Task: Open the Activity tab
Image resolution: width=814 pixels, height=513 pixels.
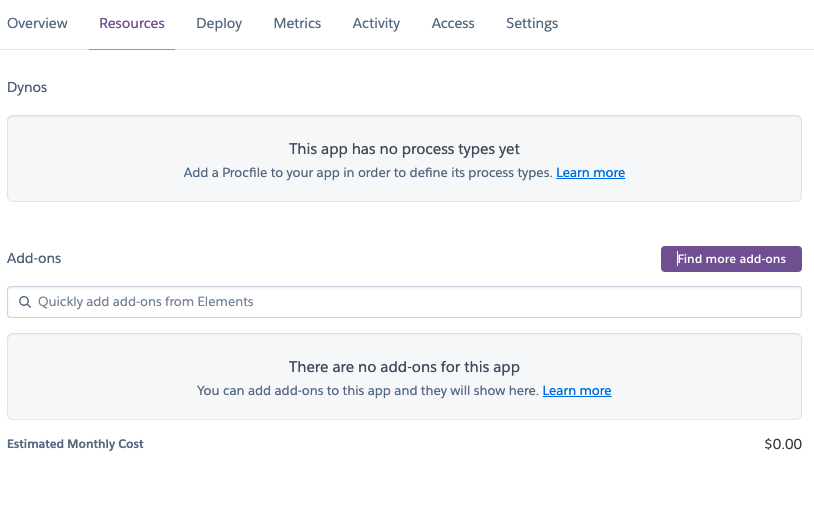Action: 376,23
